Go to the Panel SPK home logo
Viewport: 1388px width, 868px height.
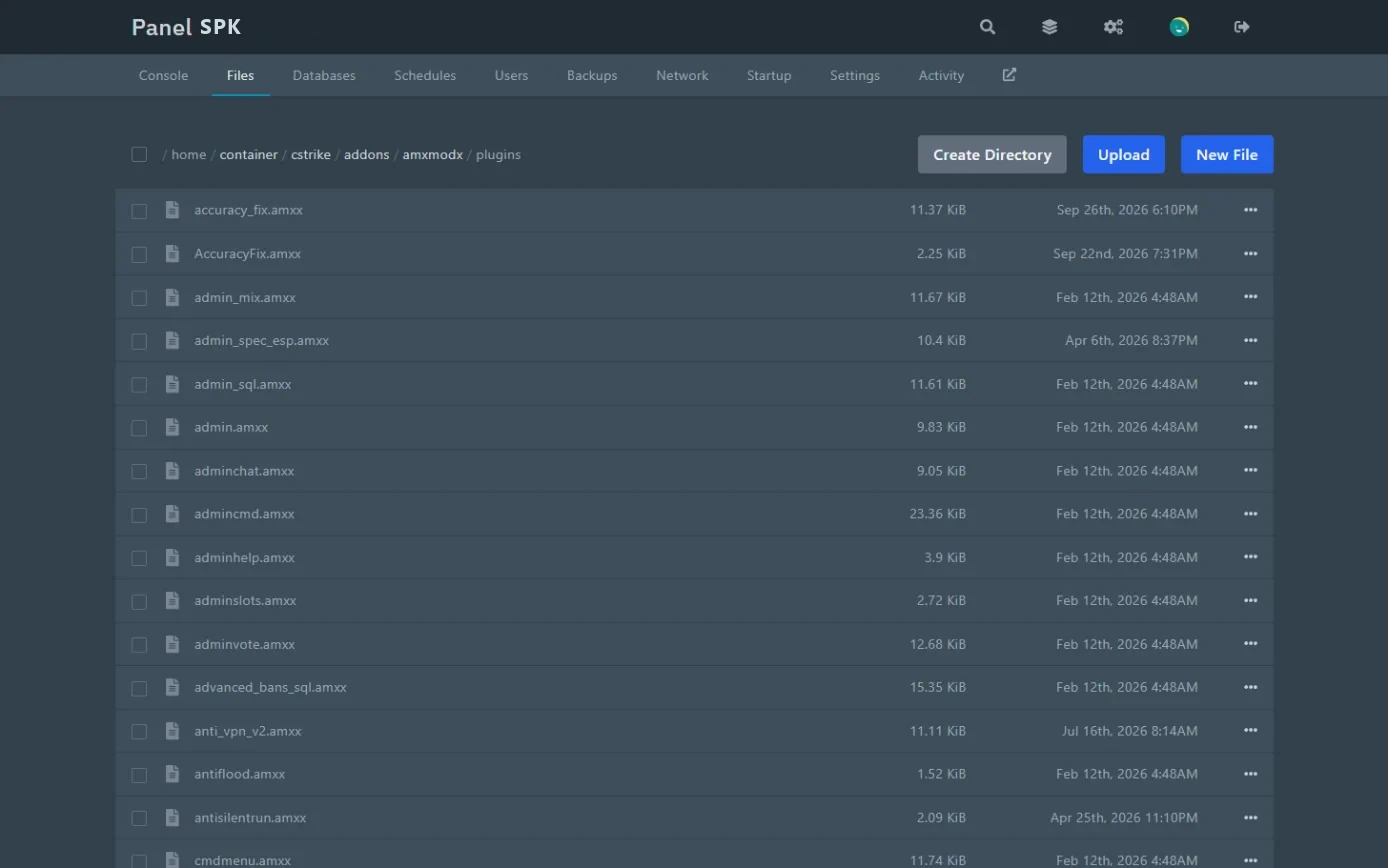186,27
